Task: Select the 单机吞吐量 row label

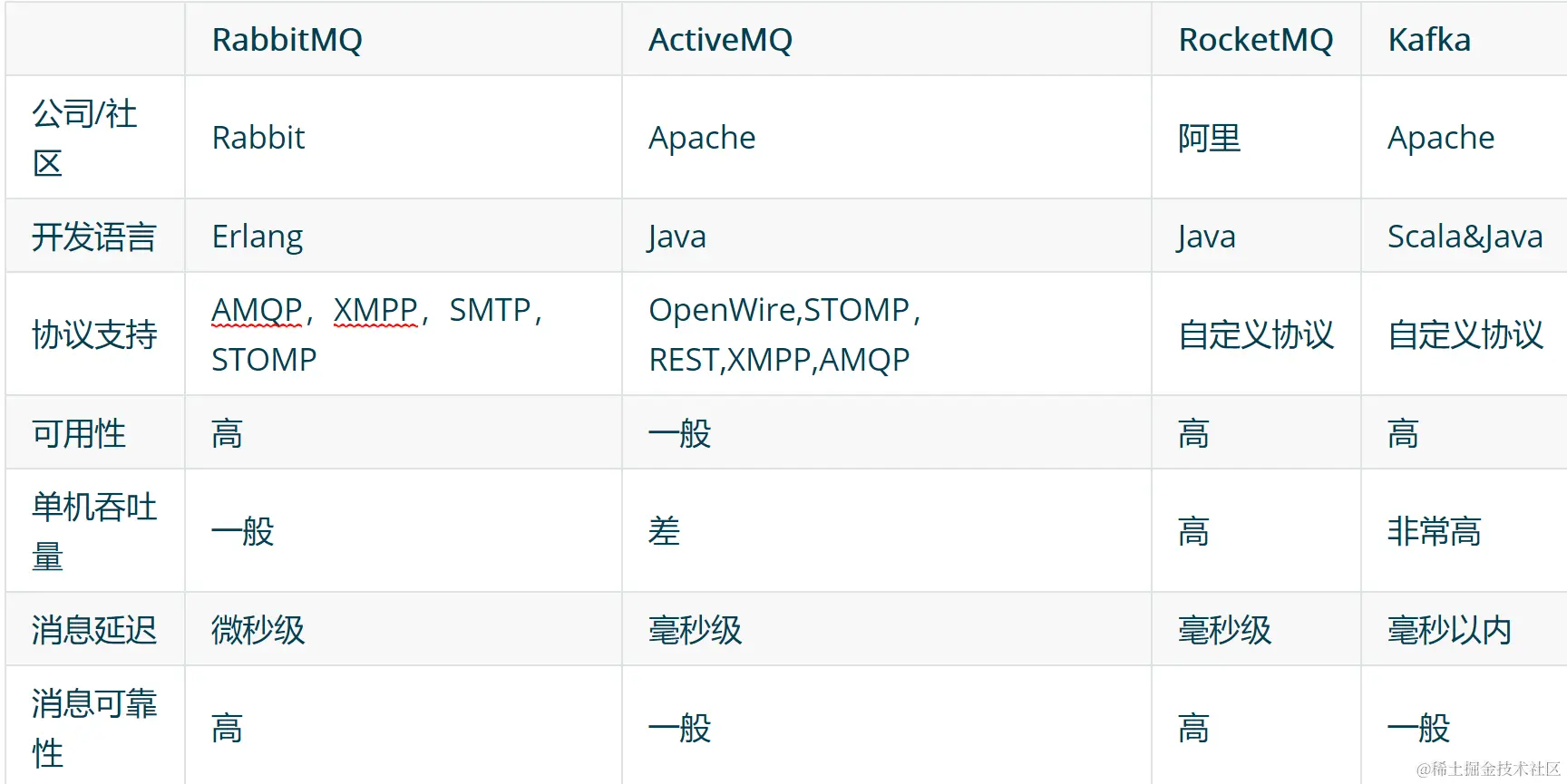Action: [x=94, y=531]
